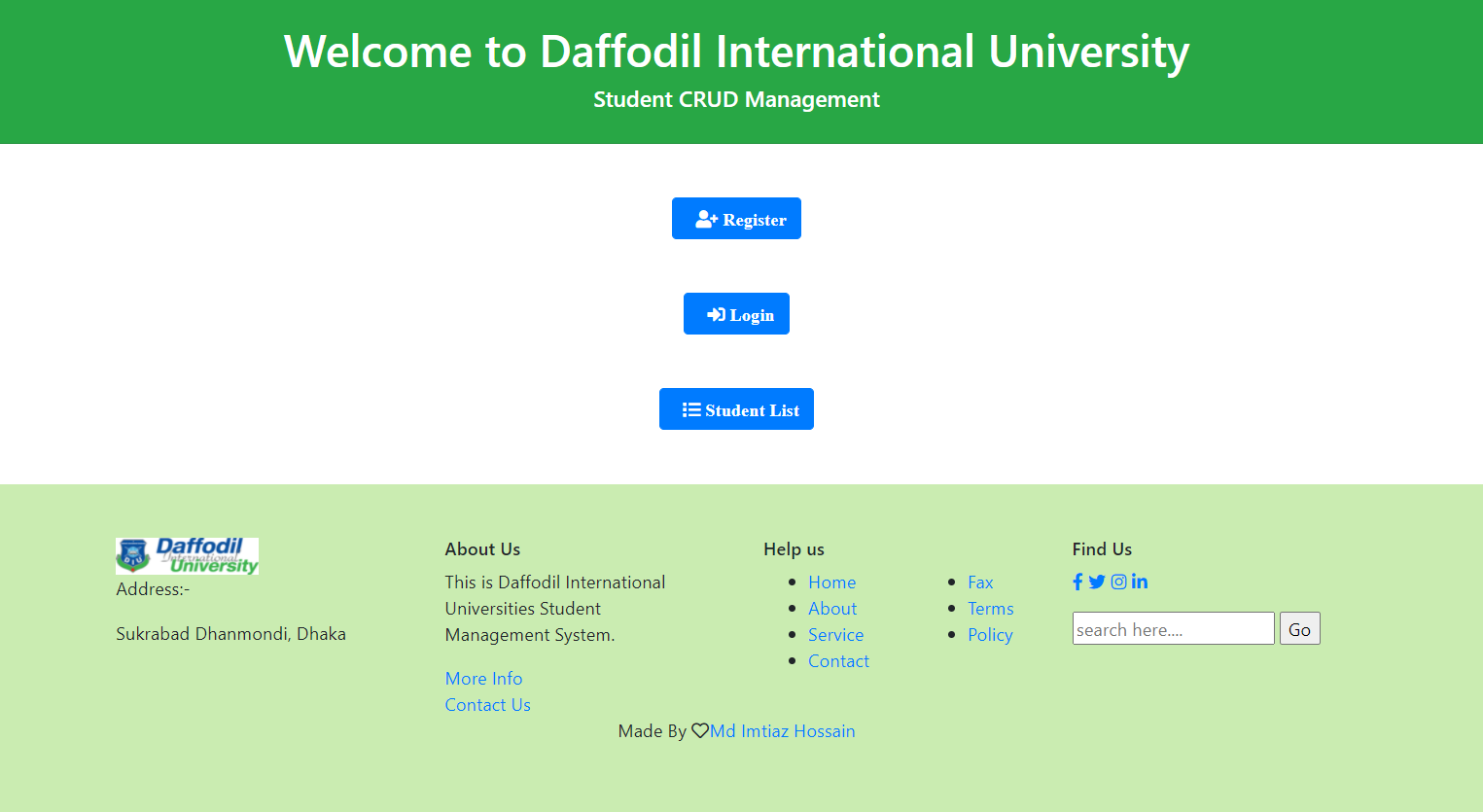Open the LinkedIn icon under Find Us
The height and width of the screenshot is (812, 1483).
tap(1139, 582)
